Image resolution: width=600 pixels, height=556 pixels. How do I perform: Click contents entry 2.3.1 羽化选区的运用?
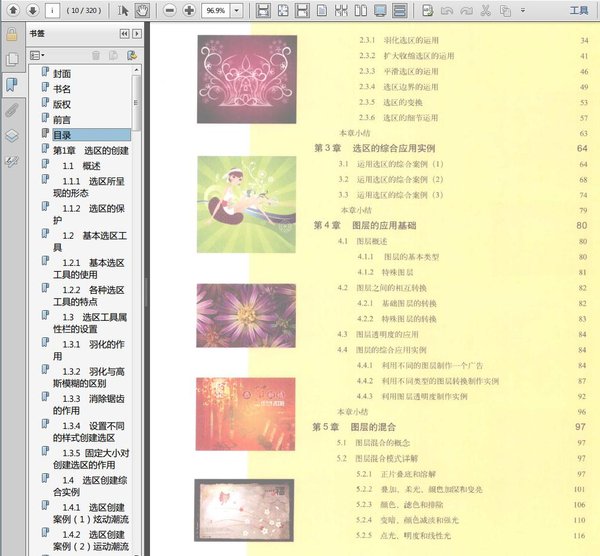tap(399, 40)
